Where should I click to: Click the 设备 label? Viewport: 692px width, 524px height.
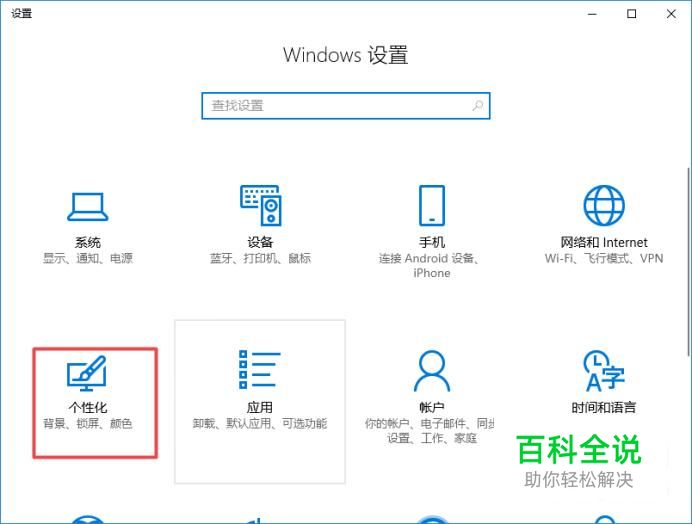coord(260,242)
